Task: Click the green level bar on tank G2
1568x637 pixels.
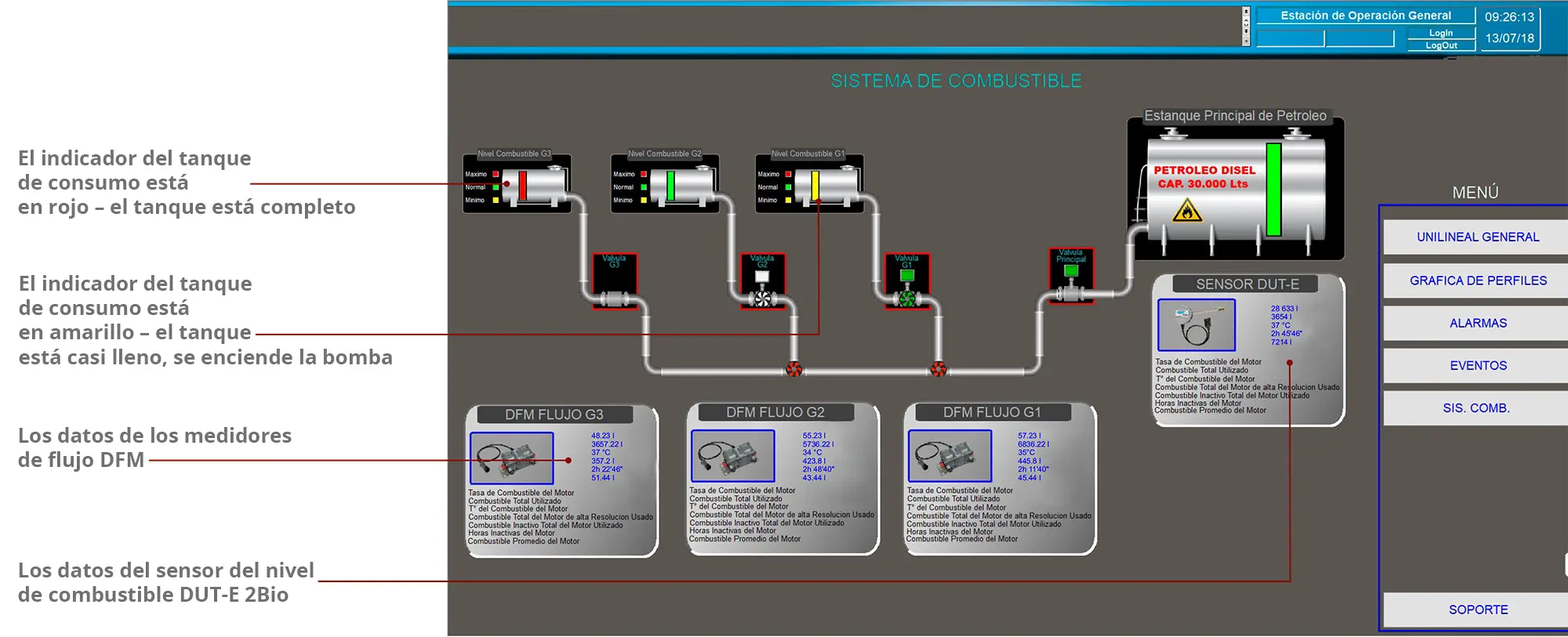Action: (670, 186)
